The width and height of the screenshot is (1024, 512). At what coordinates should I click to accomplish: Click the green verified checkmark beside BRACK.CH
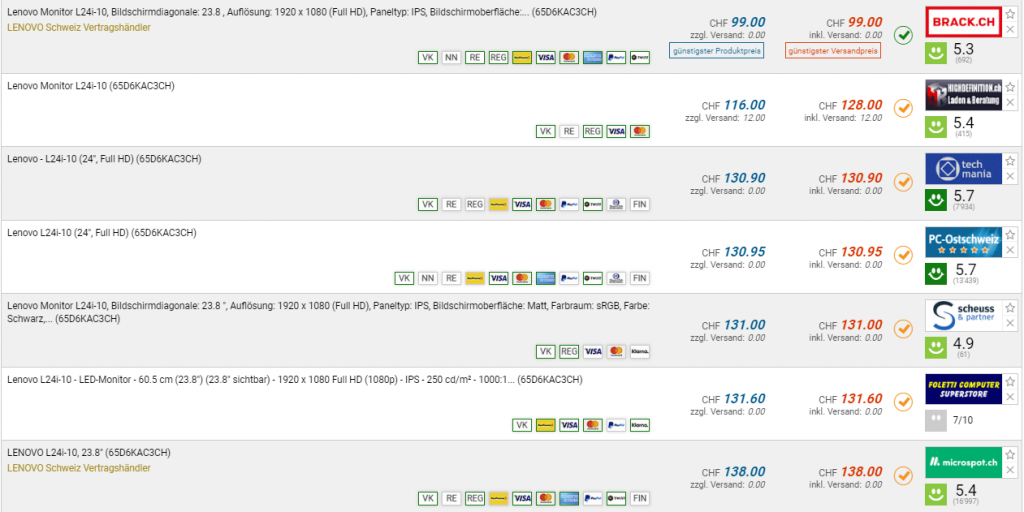[x=903, y=36]
